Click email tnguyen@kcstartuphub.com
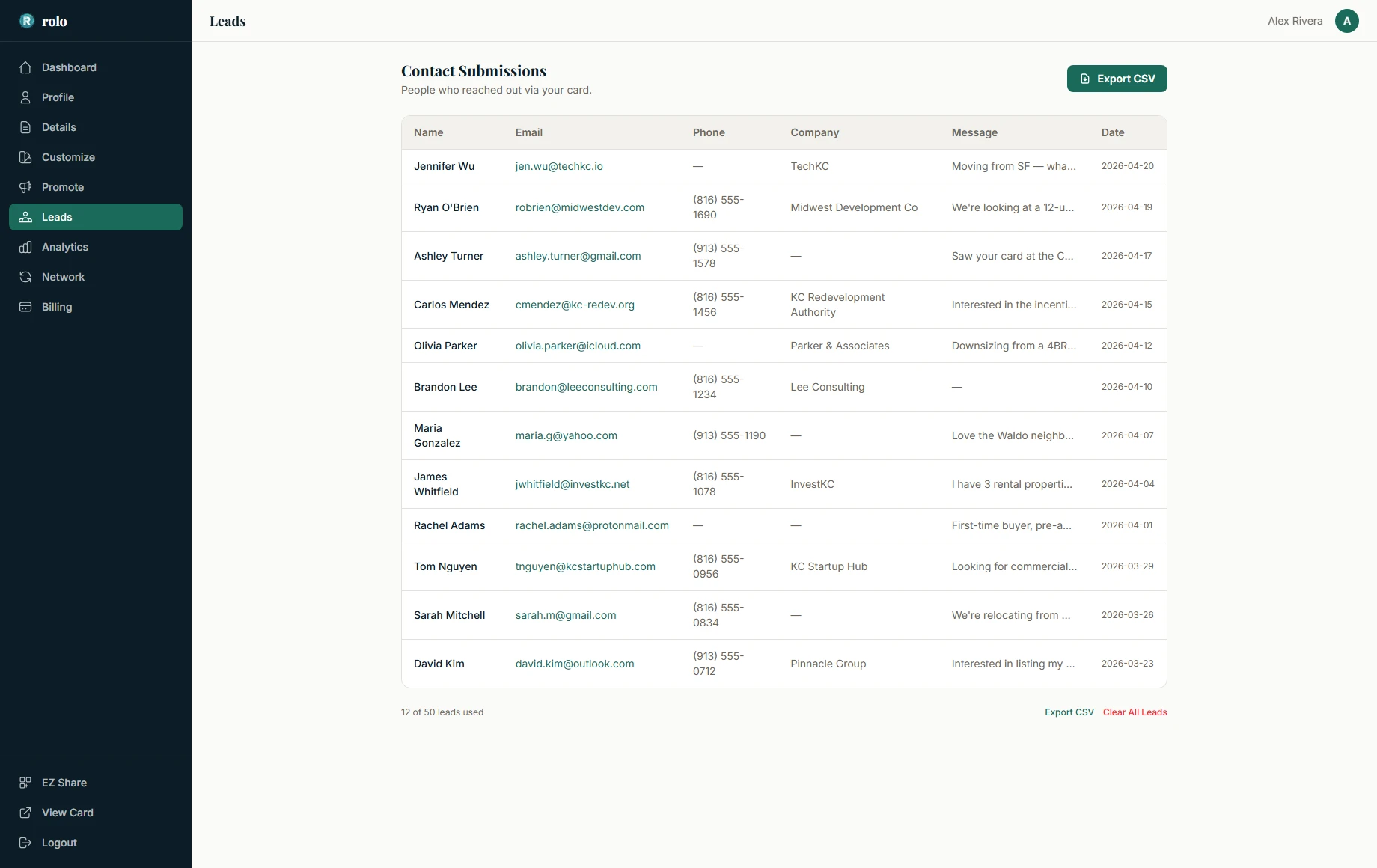Screen dimensions: 1377x868 click(585, 566)
